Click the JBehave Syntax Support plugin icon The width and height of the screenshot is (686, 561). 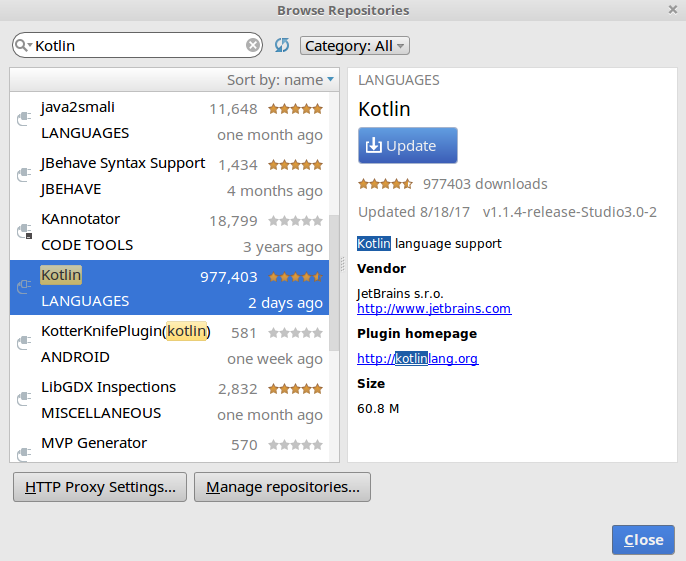(x=24, y=175)
